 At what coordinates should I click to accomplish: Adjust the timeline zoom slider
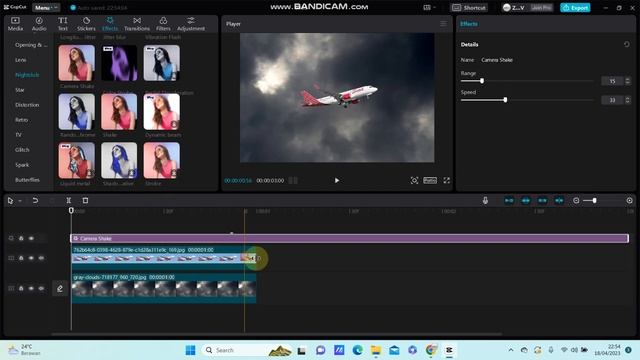click(594, 200)
